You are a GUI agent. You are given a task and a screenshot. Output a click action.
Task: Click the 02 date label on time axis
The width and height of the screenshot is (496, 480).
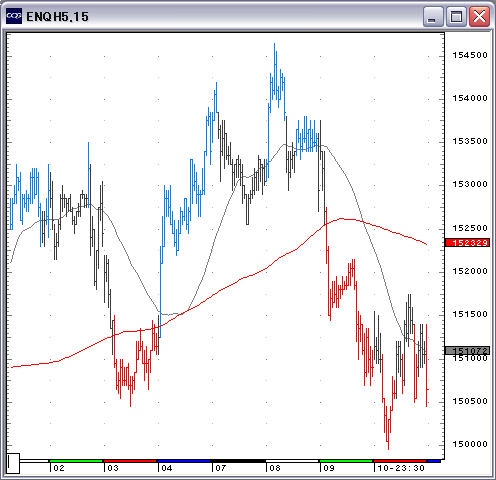59,468
